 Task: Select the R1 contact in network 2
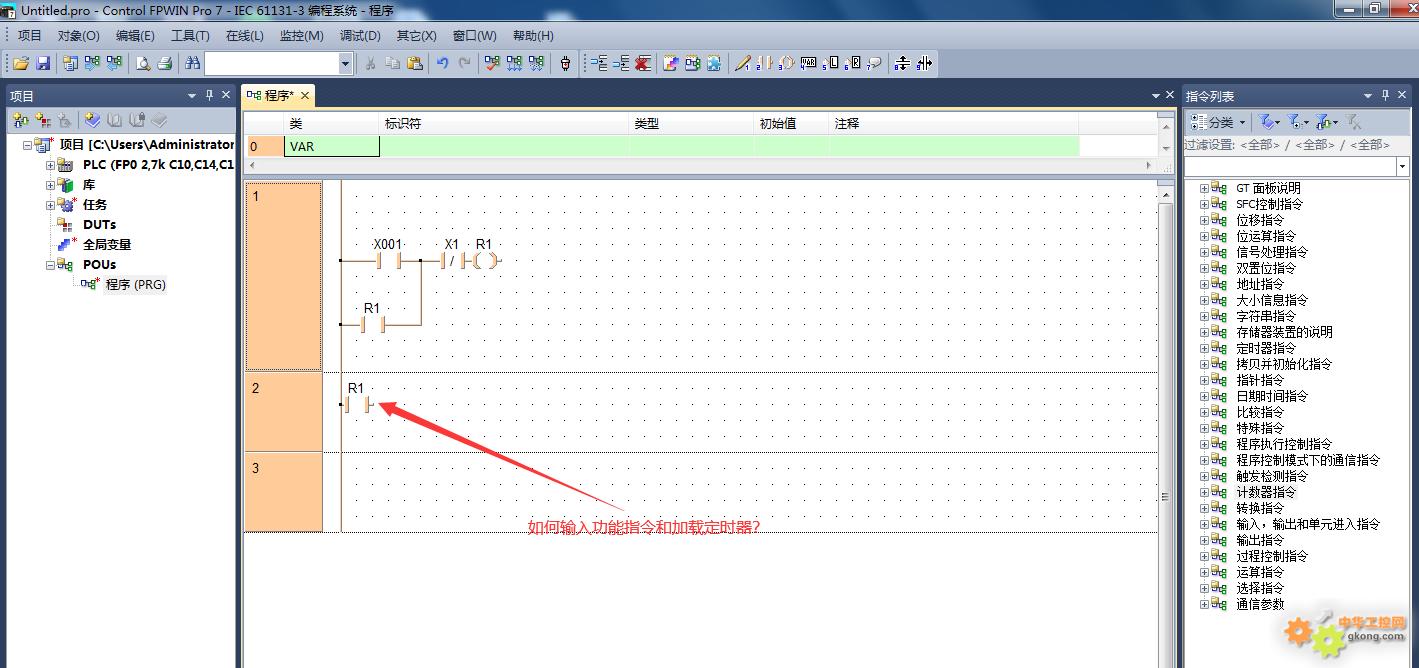tap(357, 404)
